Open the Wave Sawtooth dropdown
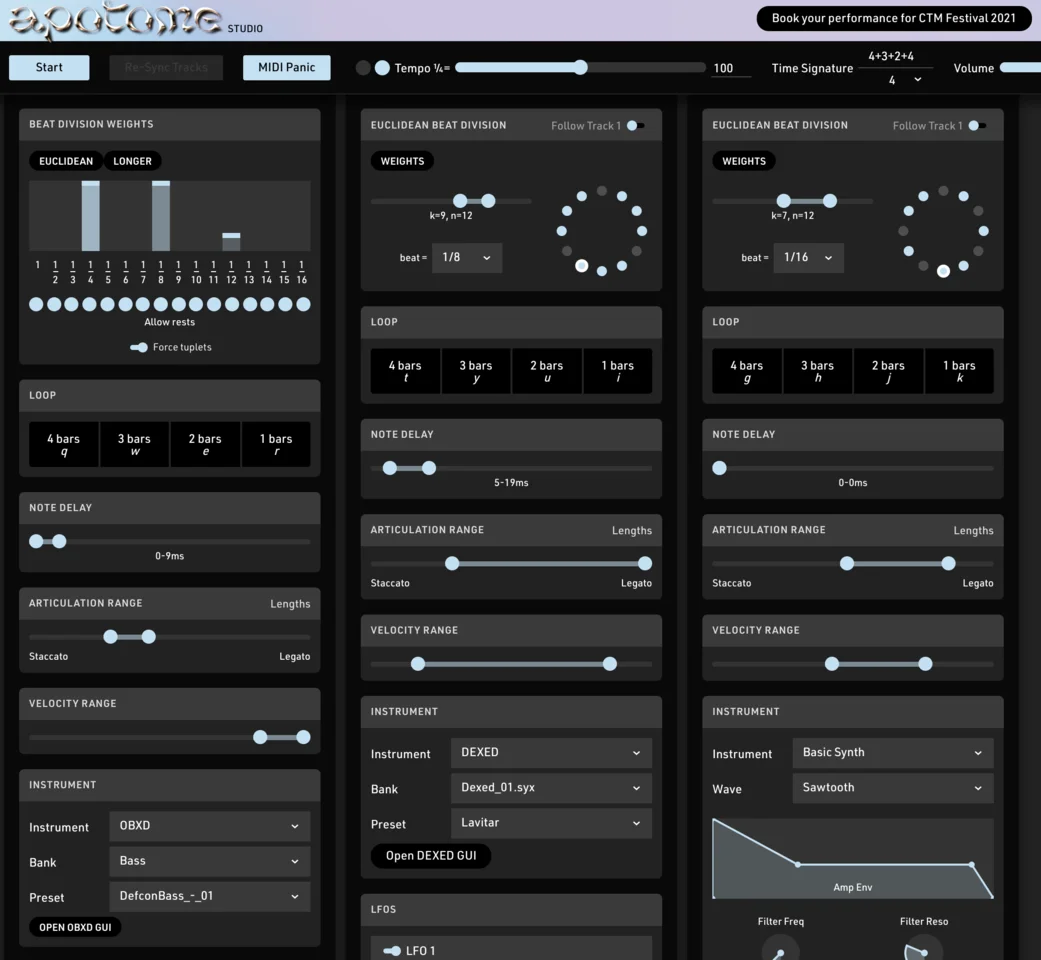1041x960 pixels. click(x=892, y=788)
